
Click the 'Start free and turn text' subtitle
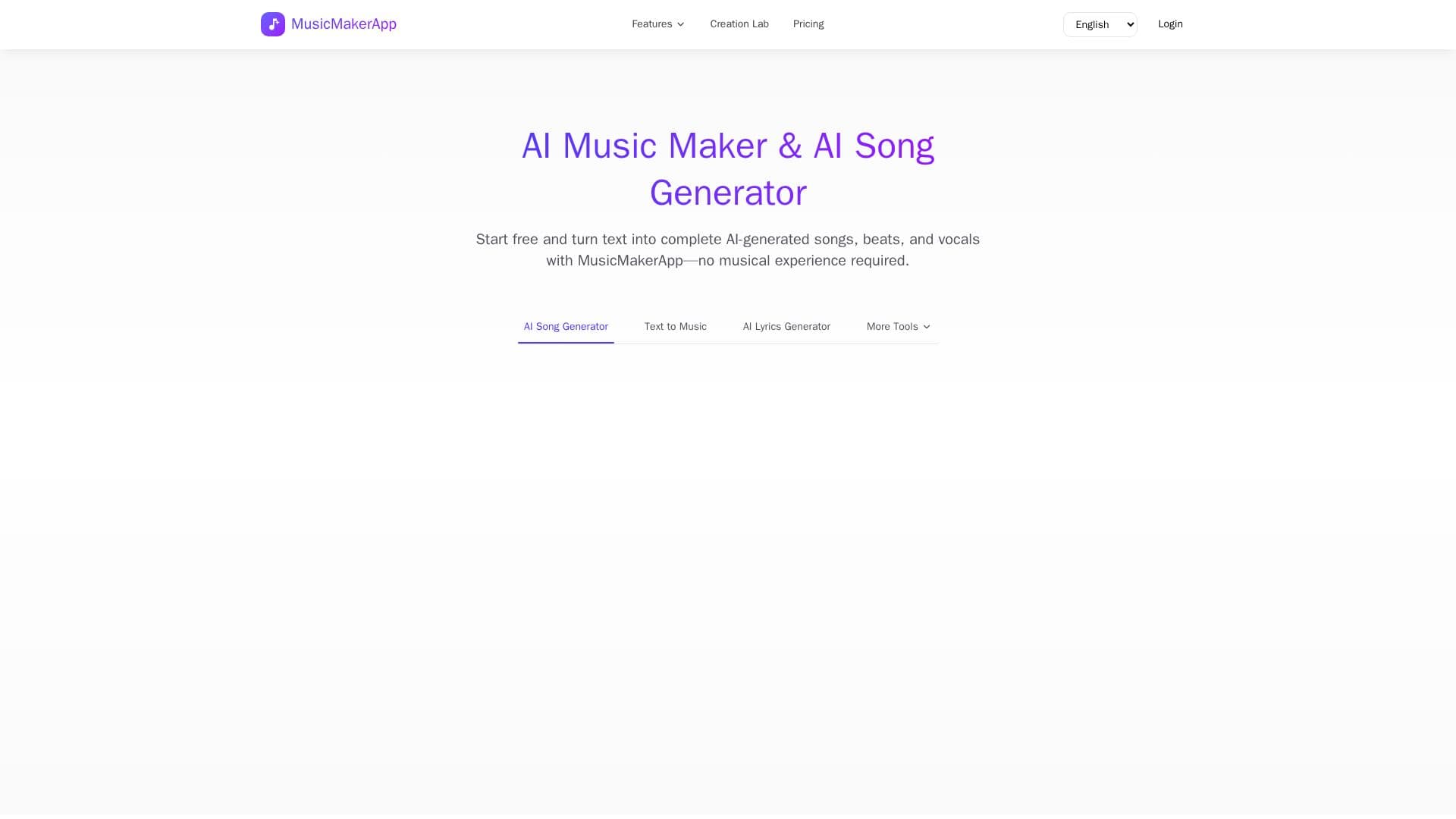click(728, 250)
